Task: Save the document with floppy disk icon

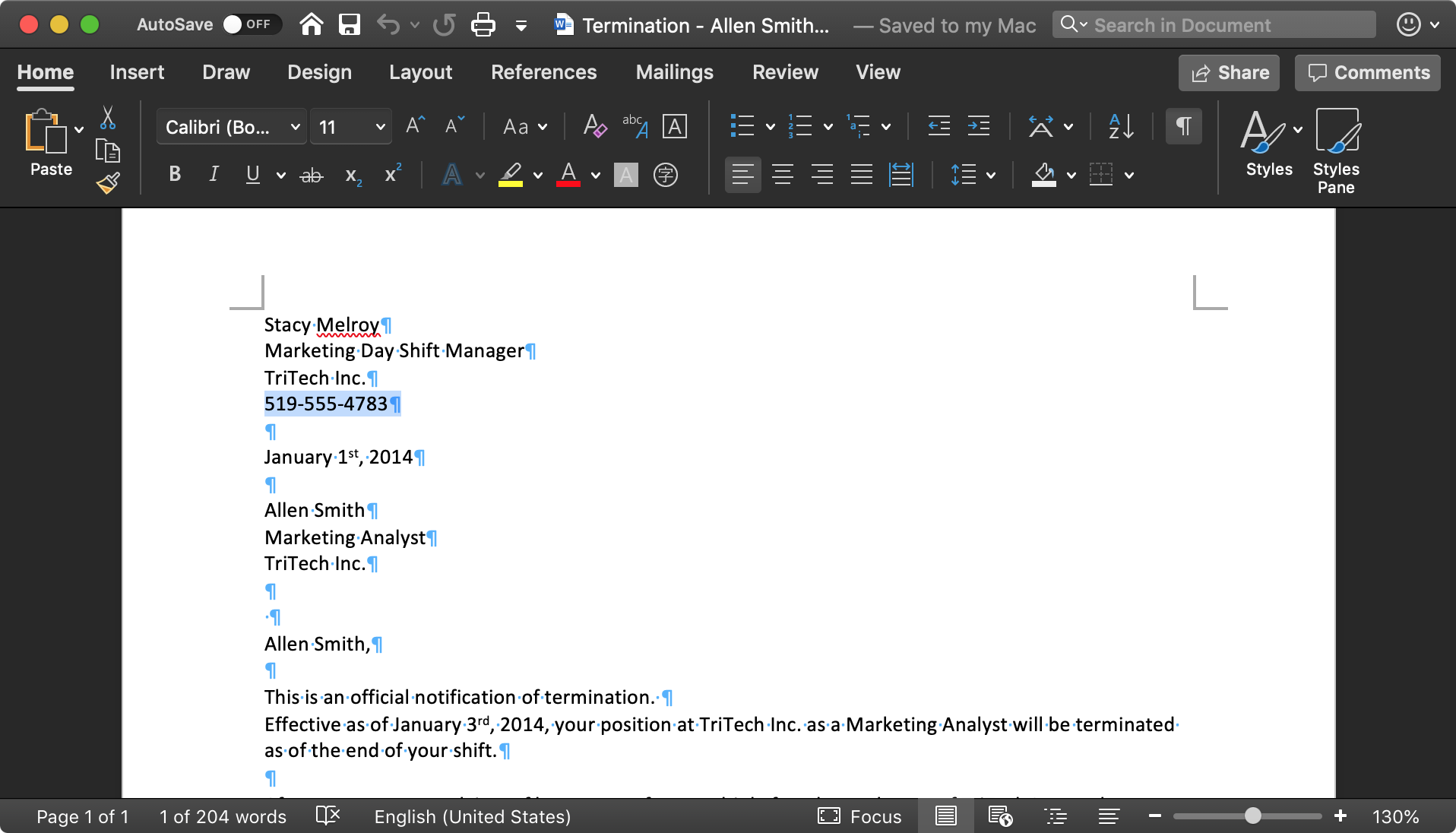Action: tap(350, 25)
